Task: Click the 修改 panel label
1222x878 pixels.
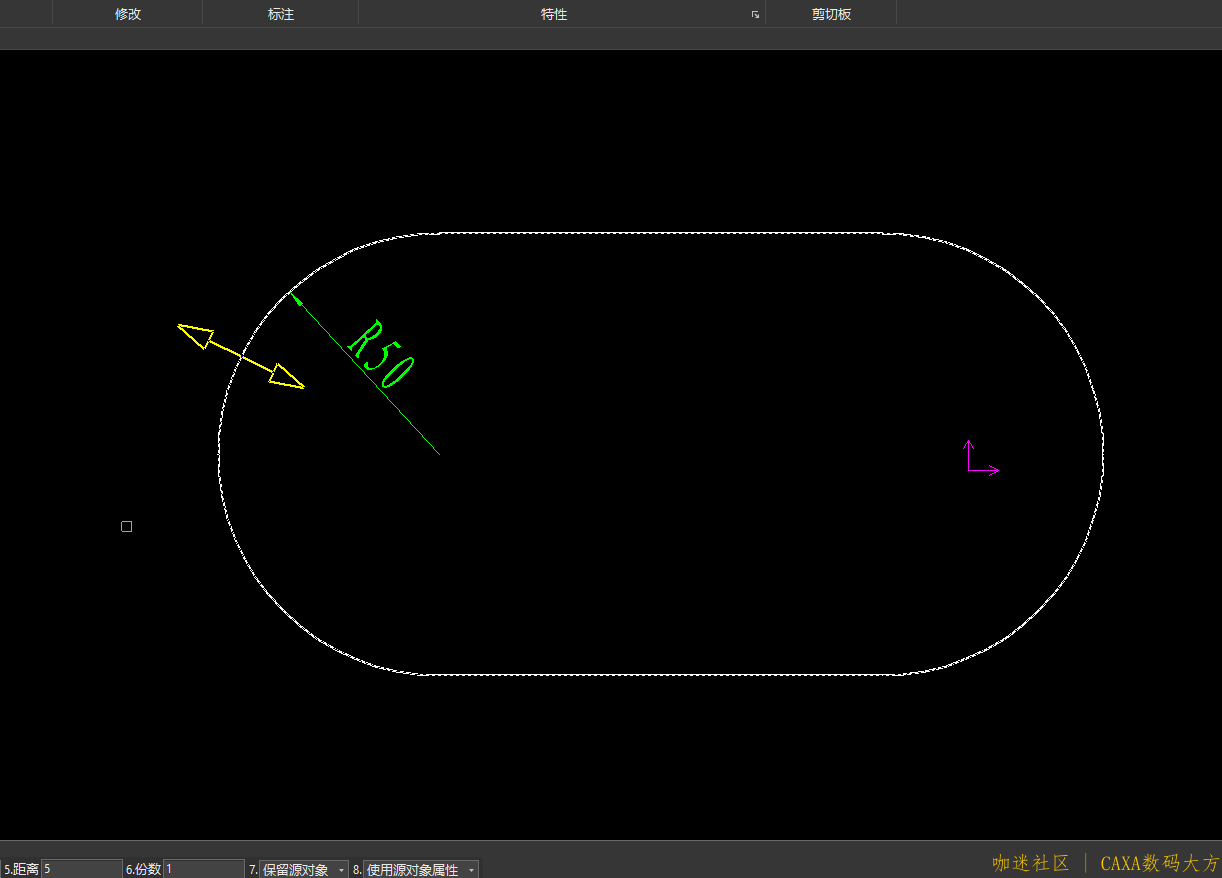Action: [128, 14]
